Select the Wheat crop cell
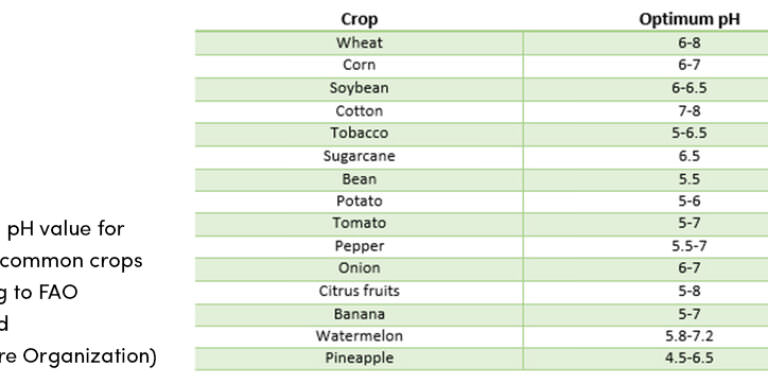Viewport: 768px width, 384px height. [359, 43]
